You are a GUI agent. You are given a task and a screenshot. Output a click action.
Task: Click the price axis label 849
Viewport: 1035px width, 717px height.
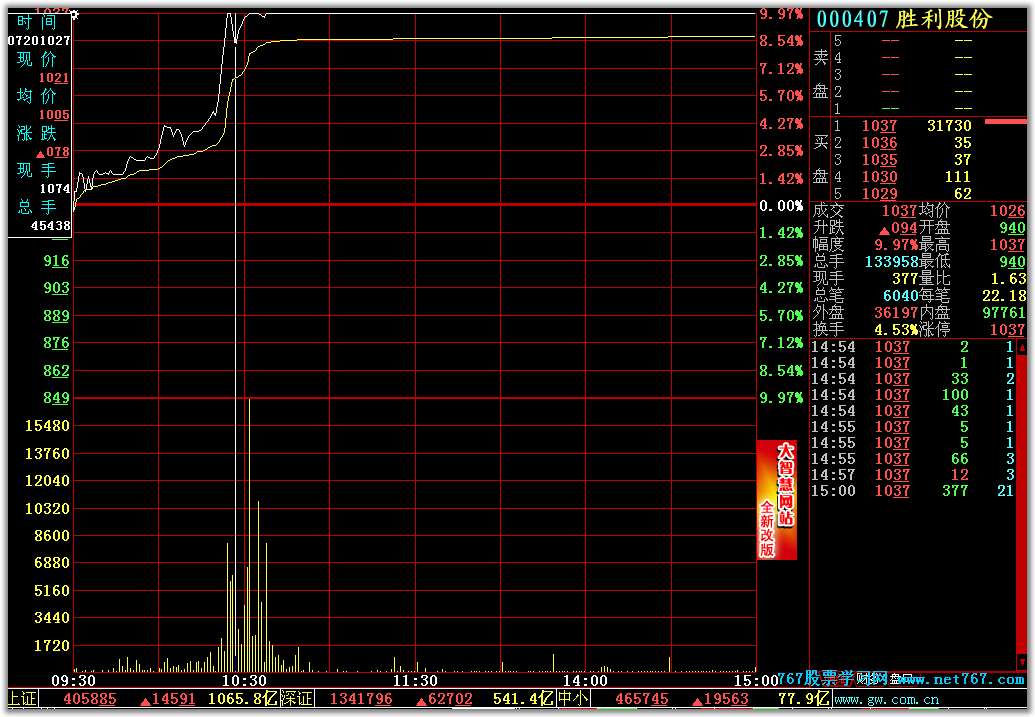[56, 398]
